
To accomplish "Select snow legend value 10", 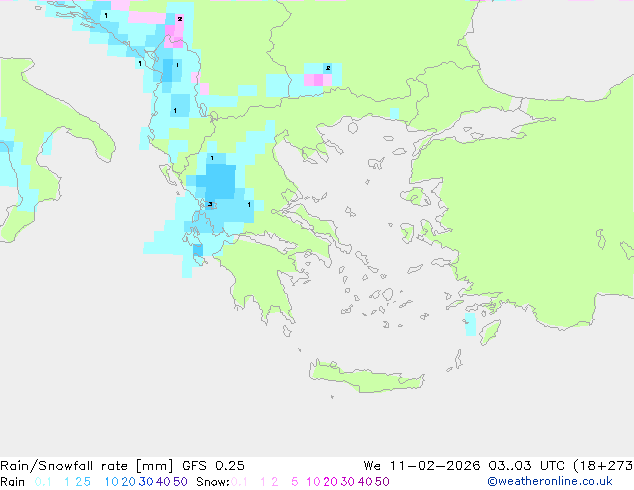I will coord(313,482).
